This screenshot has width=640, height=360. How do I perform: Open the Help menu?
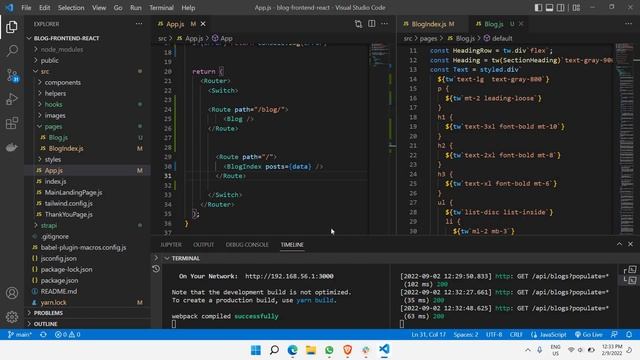click(x=188, y=7)
